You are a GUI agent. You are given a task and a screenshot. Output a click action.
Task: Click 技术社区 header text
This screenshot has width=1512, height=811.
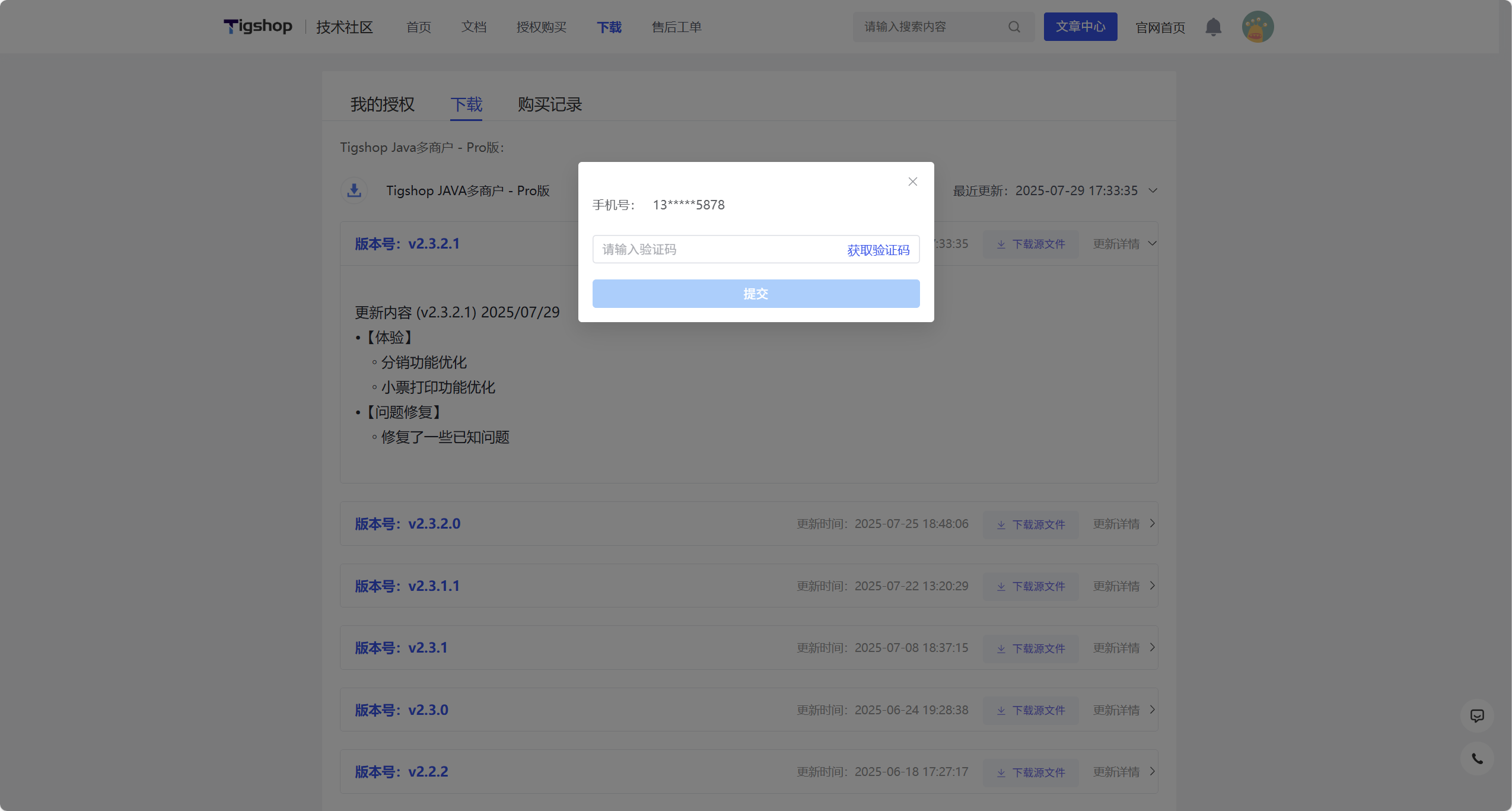coord(344,27)
